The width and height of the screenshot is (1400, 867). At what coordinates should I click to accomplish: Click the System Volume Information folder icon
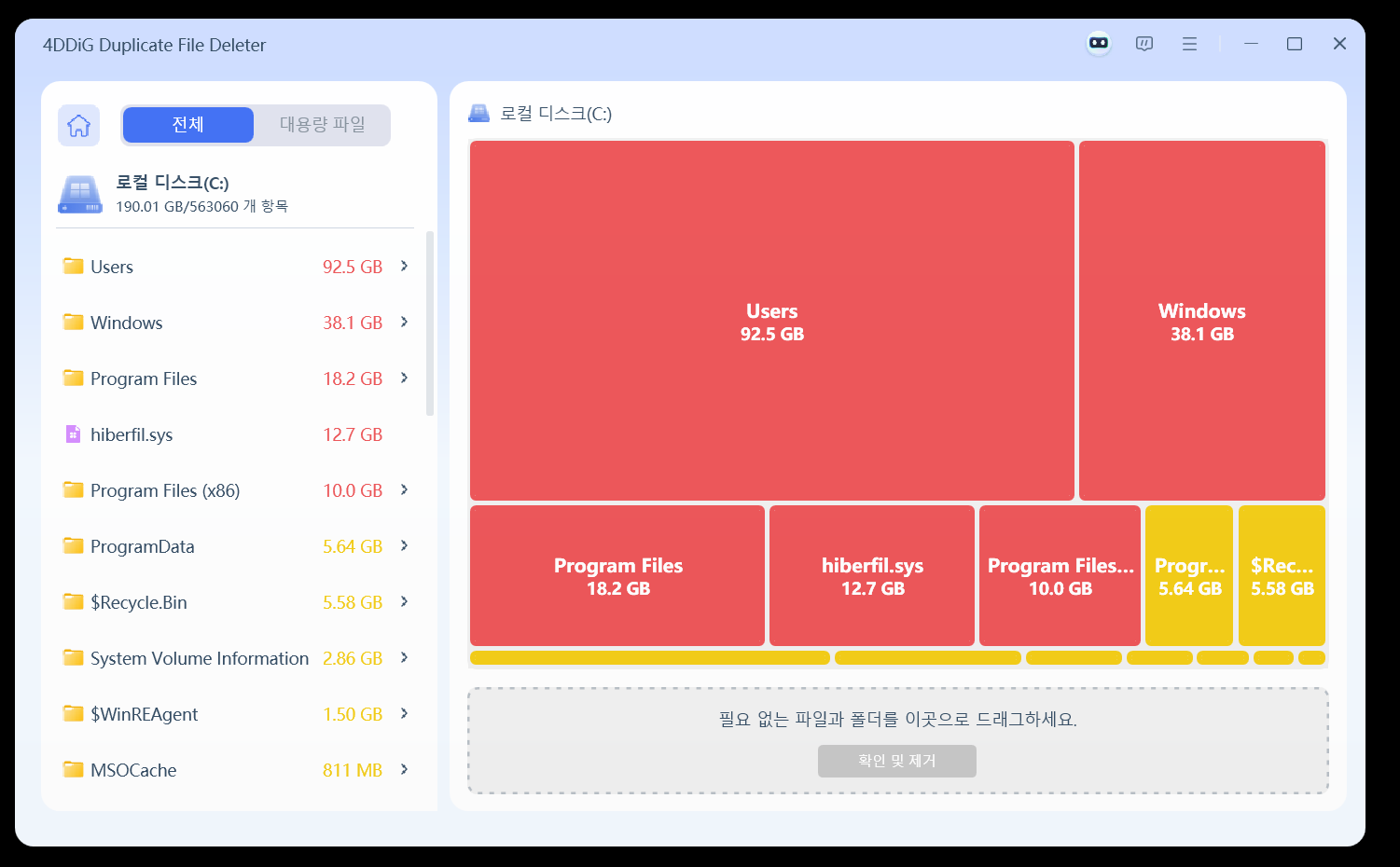click(x=74, y=657)
